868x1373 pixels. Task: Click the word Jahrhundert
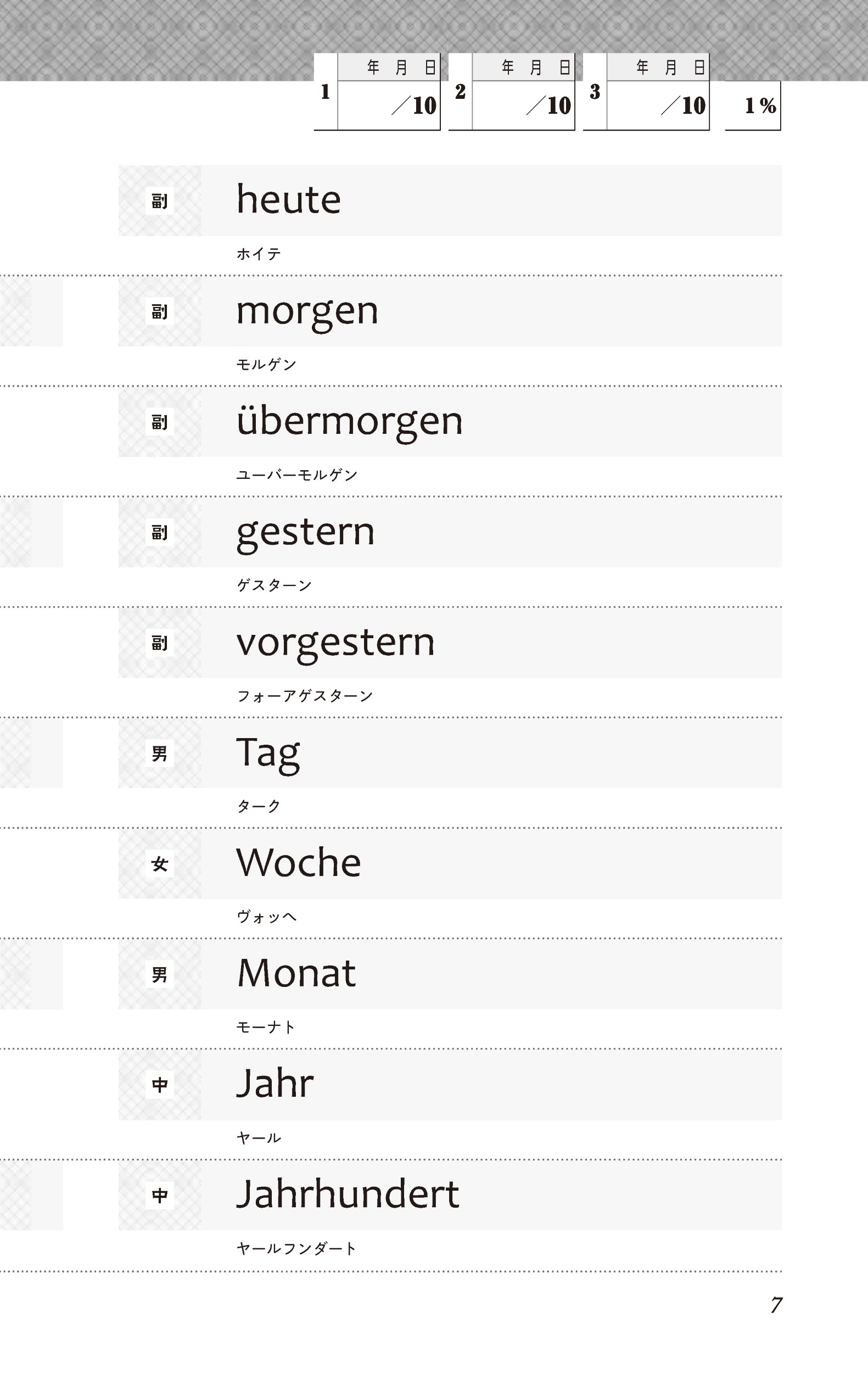pos(348,1195)
